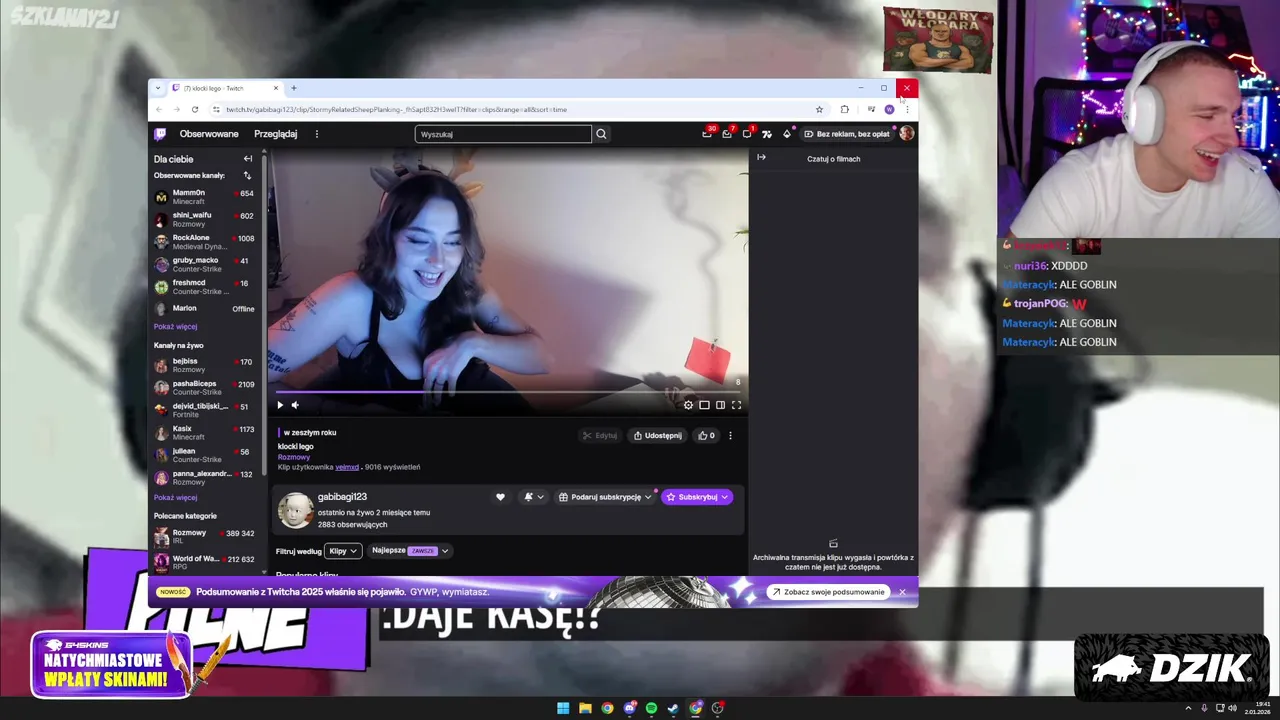Open gruby_macko channel in sidebar
1280x720 pixels.
tap(204, 264)
